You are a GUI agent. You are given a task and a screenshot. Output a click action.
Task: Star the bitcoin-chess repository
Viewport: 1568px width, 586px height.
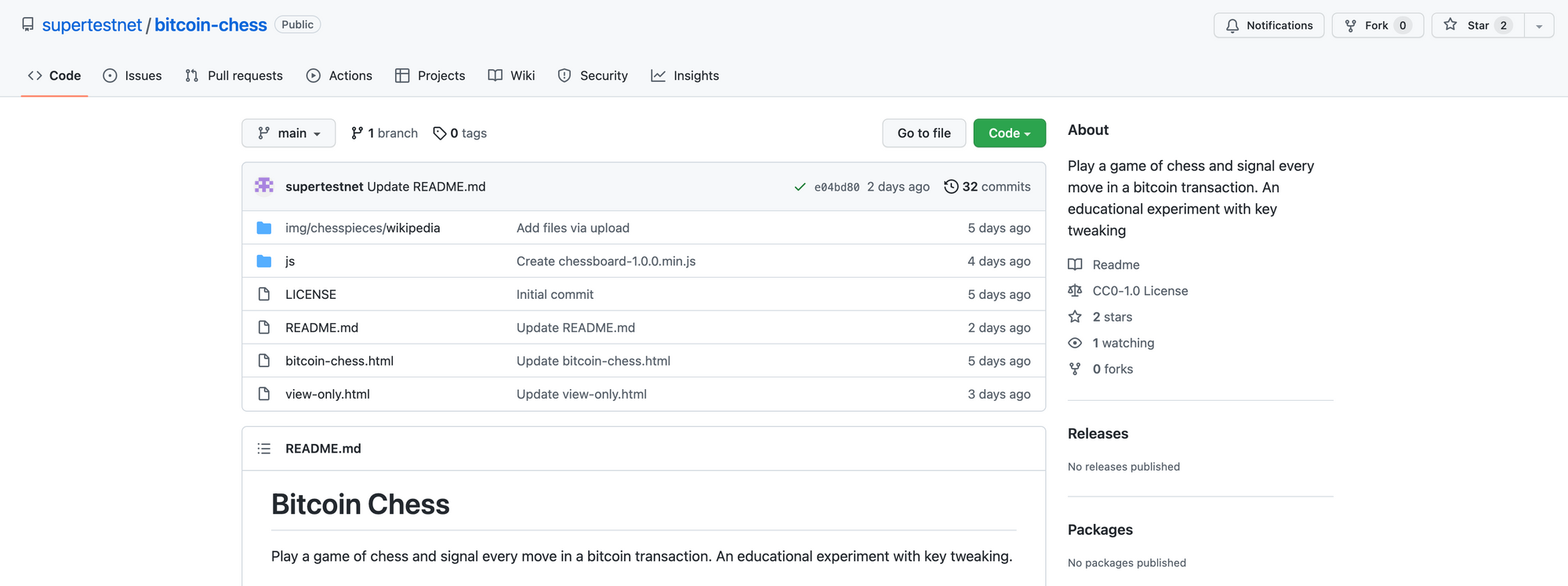coord(1477,25)
